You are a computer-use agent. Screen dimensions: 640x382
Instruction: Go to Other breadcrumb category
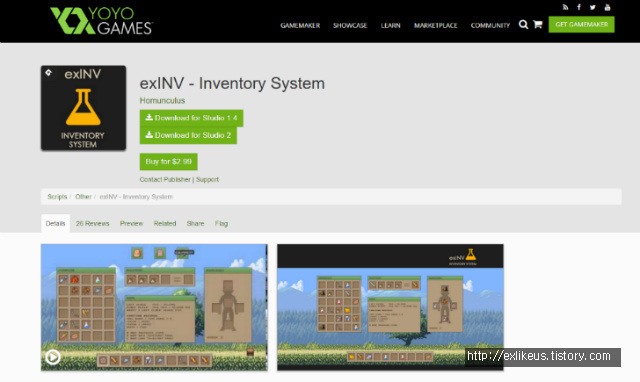coord(83,197)
